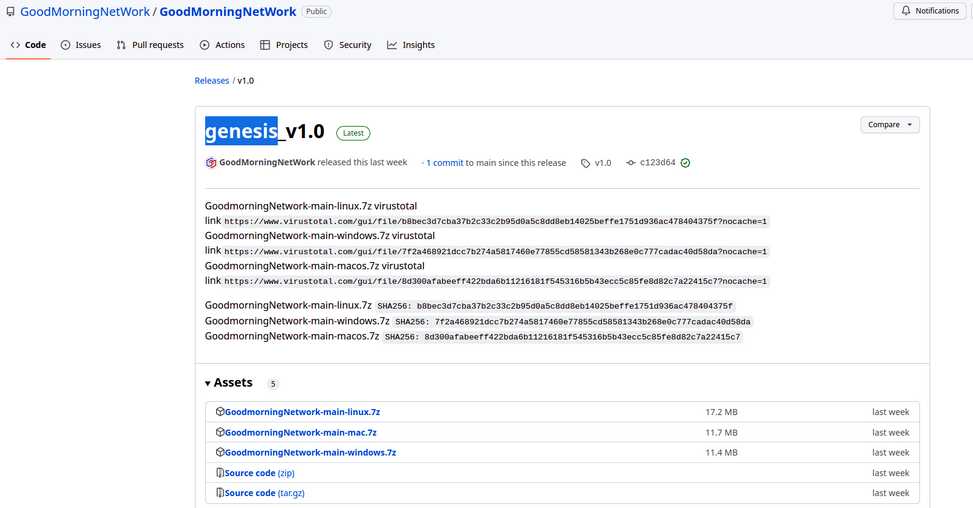Click "last week" on the Source code (zip) row
The image size is (973, 508).
[890, 473]
